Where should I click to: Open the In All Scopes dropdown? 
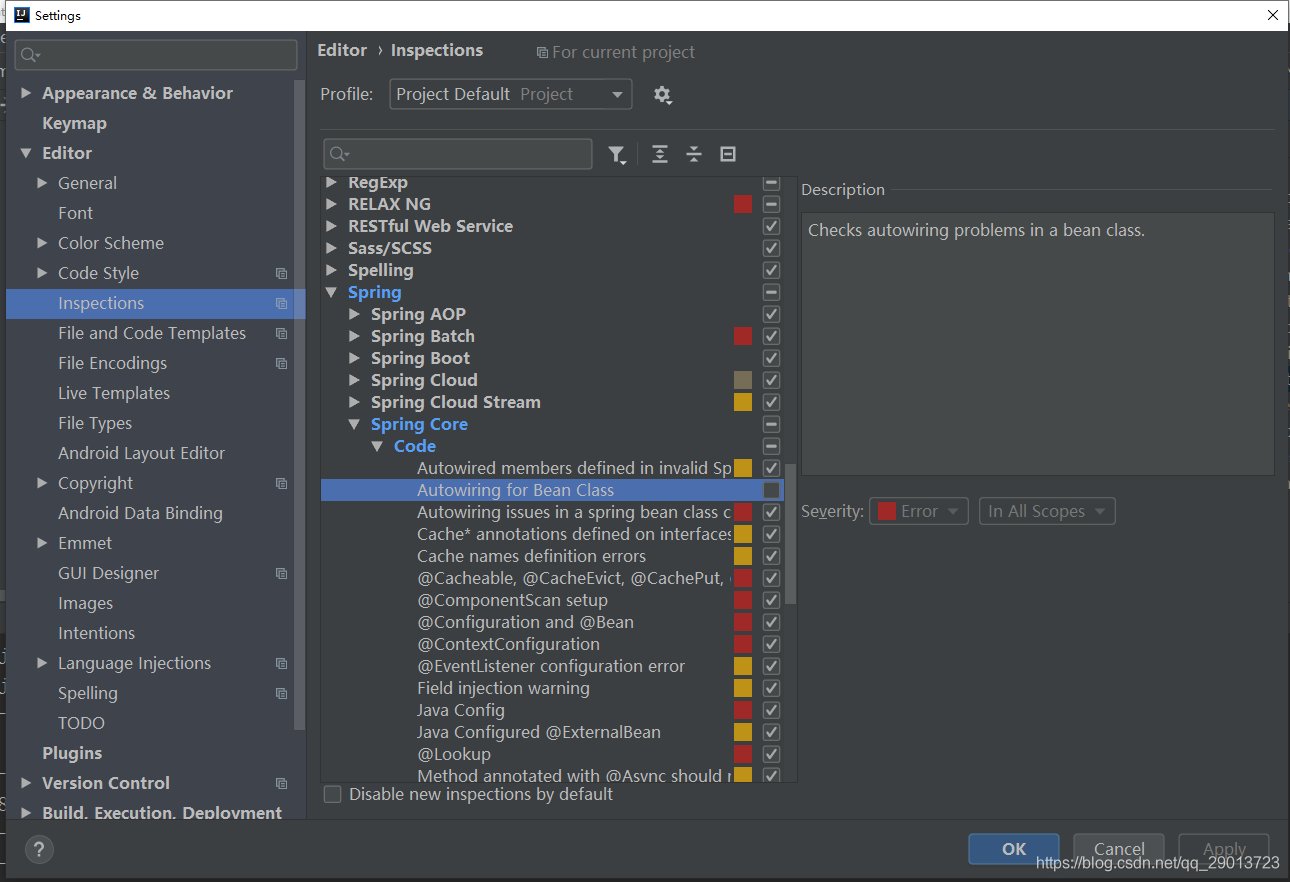click(x=1047, y=511)
